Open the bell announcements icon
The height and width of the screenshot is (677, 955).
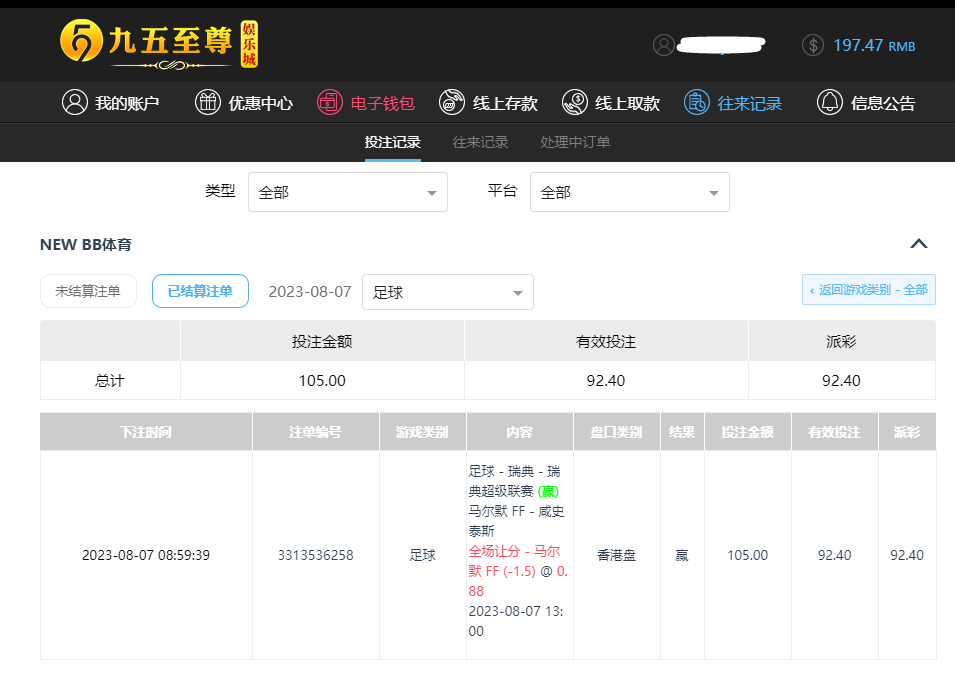(x=830, y=102)
